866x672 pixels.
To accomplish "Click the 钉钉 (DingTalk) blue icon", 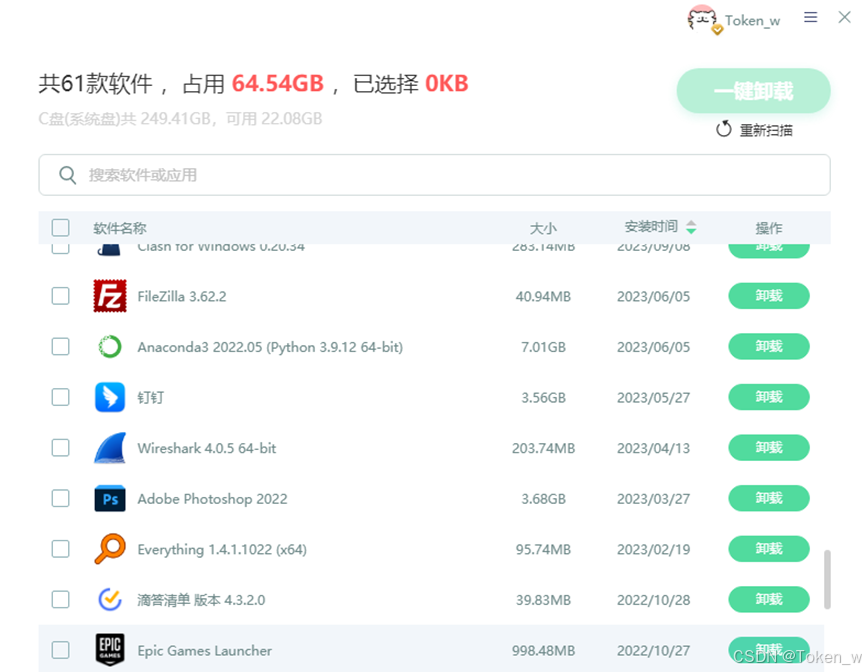I will pyautogui.click(x=109, y=397).
